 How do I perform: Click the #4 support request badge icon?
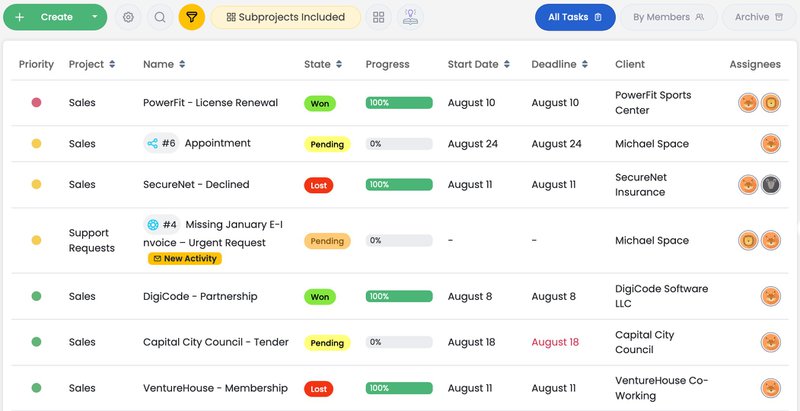pyautogui.click(x=153, y=224)
